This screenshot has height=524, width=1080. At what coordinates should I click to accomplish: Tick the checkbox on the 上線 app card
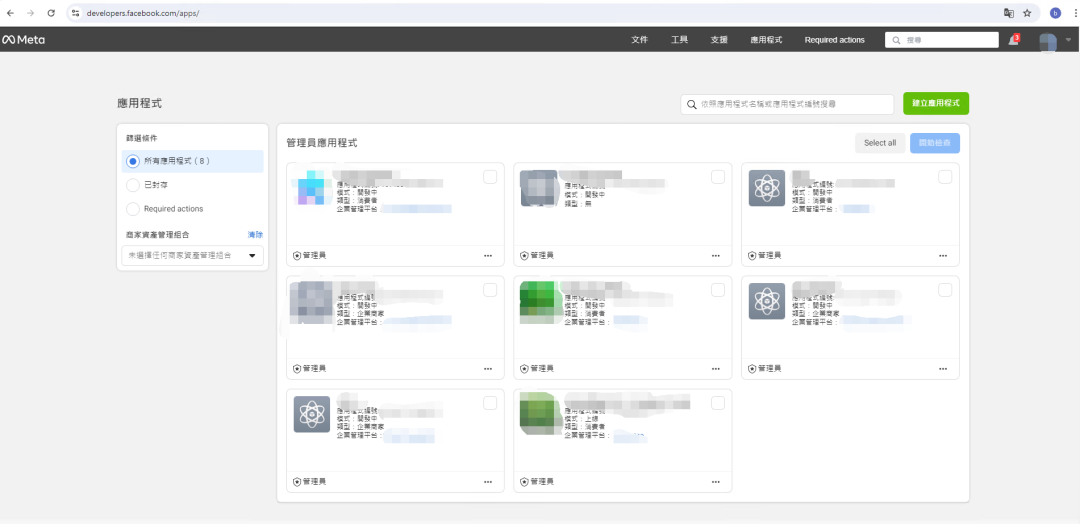coord(718,404)
